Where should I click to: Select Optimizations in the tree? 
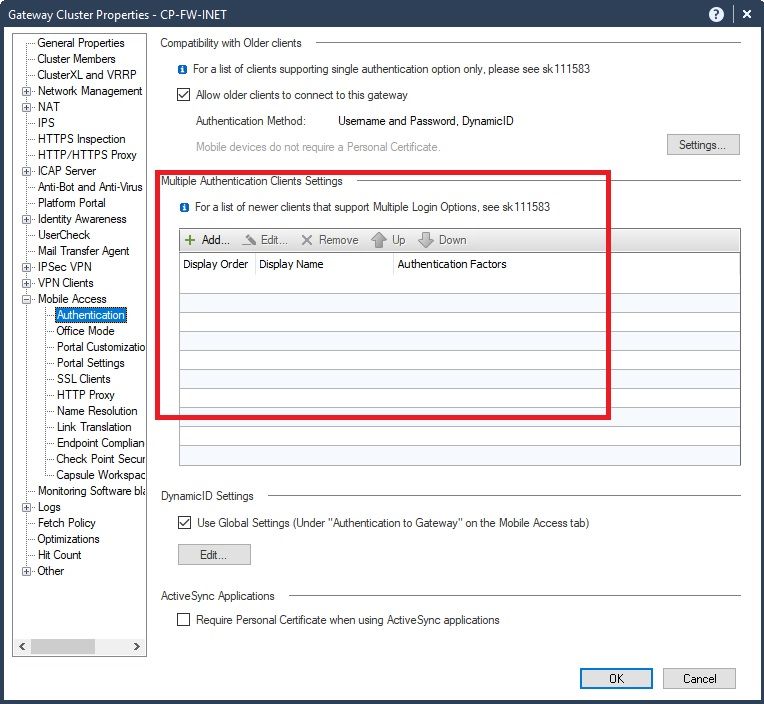point(69,539)
